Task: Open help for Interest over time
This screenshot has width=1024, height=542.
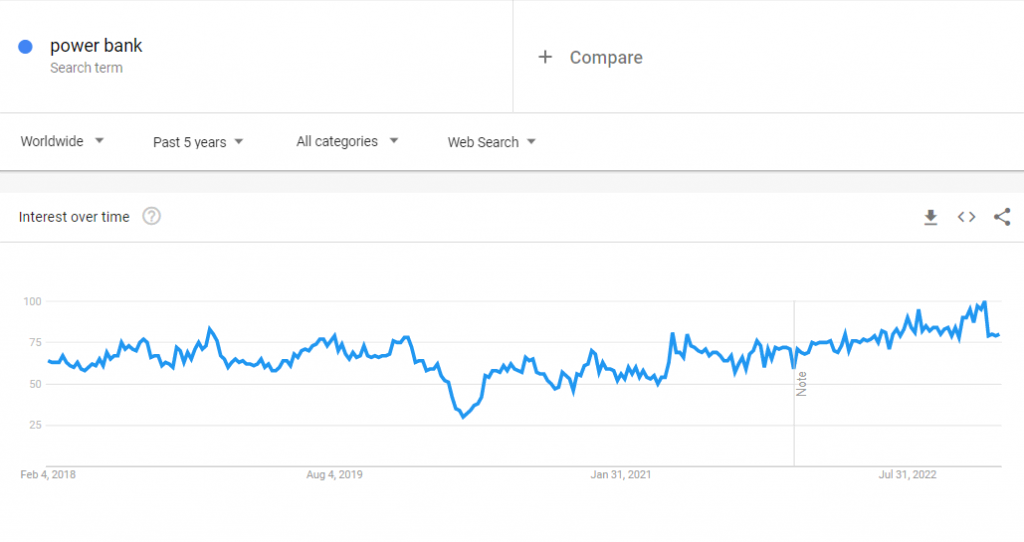Action: (x=151, y=217)
